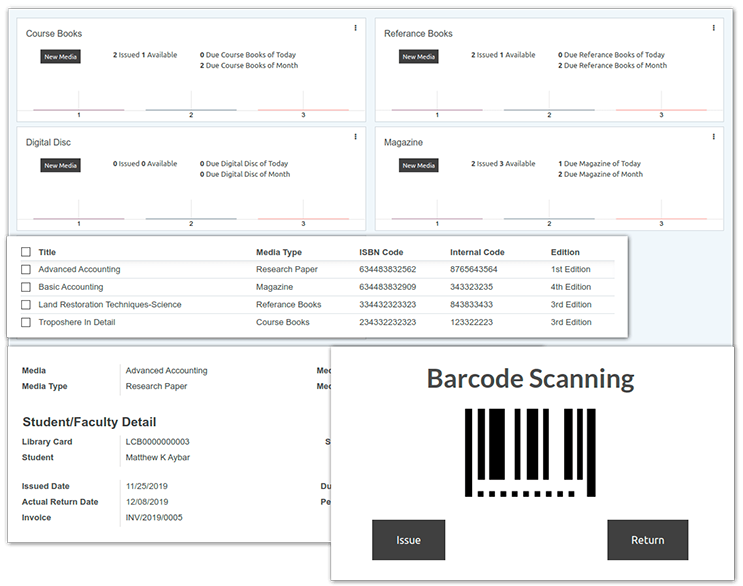Viewport: 743px width, 586px height.
Task: Click Referance Books media type cell
Action: [289, 305]
